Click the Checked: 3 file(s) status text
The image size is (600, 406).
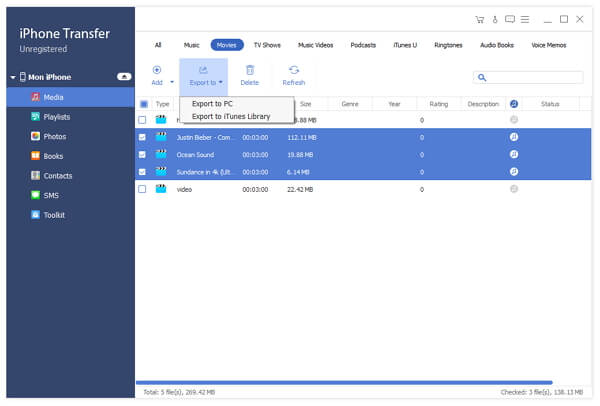click(x=542, y=392)
